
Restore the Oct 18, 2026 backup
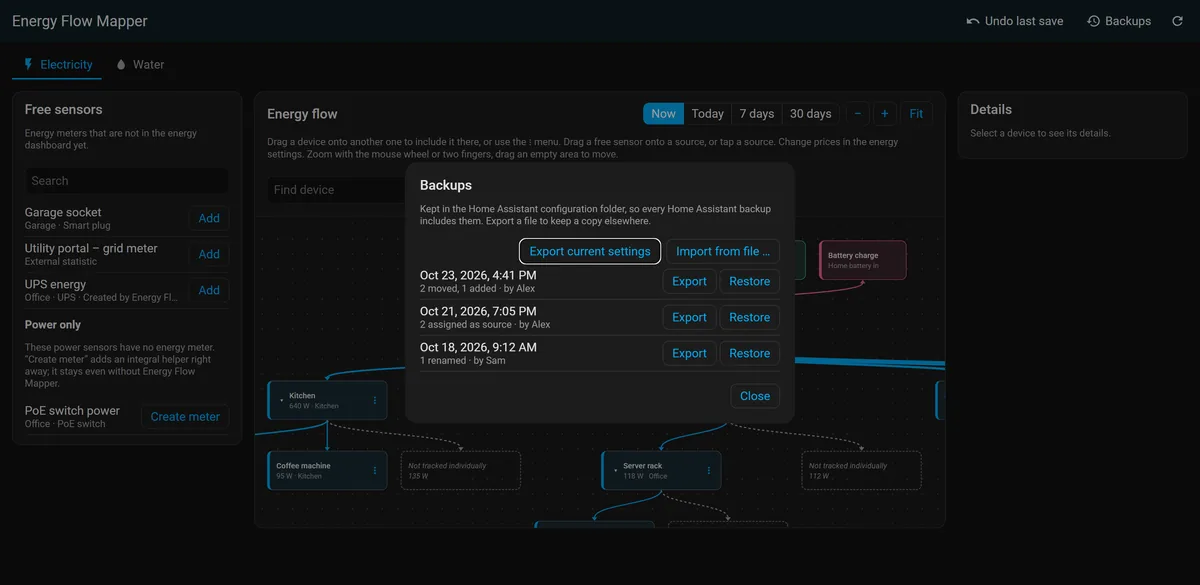(x=750, y=353)
